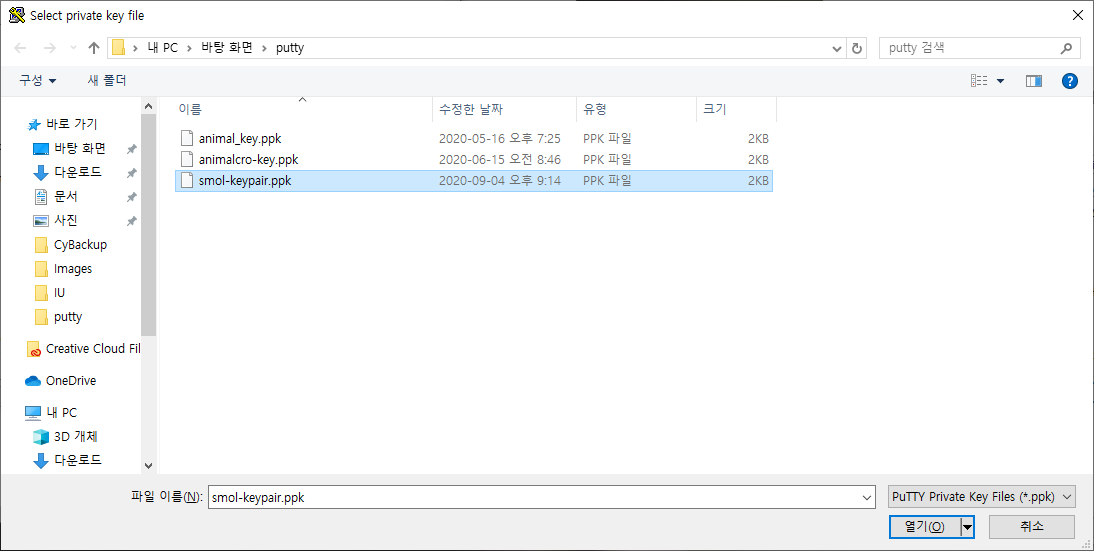The width and height of the screenshot is (1094, 551).
Task: Select Creative Cloud Files in sidebar
Action: (x=93, y=349)
